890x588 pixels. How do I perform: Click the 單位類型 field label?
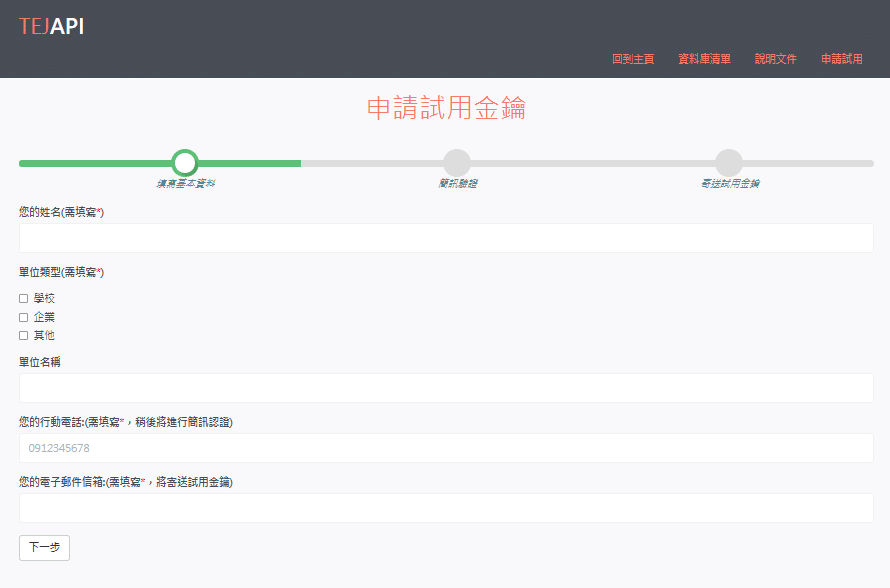61,272
